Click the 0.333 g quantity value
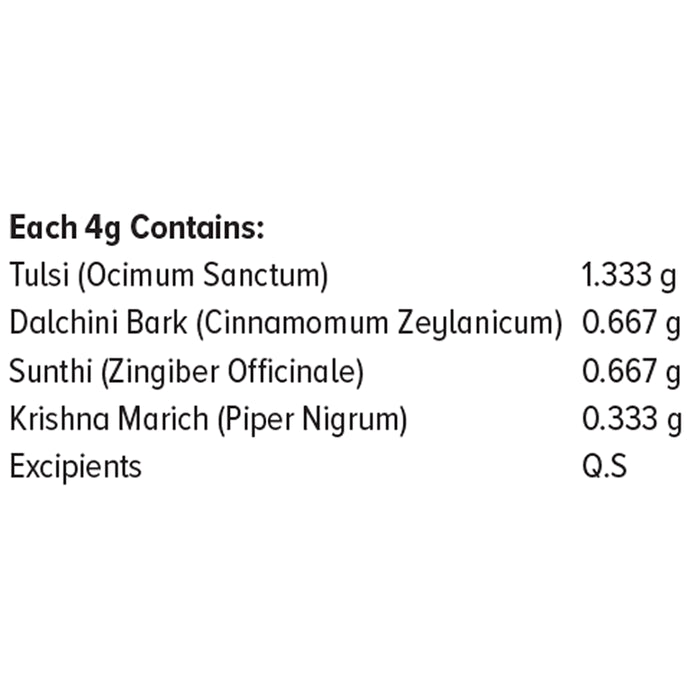 tap(632, 419)
